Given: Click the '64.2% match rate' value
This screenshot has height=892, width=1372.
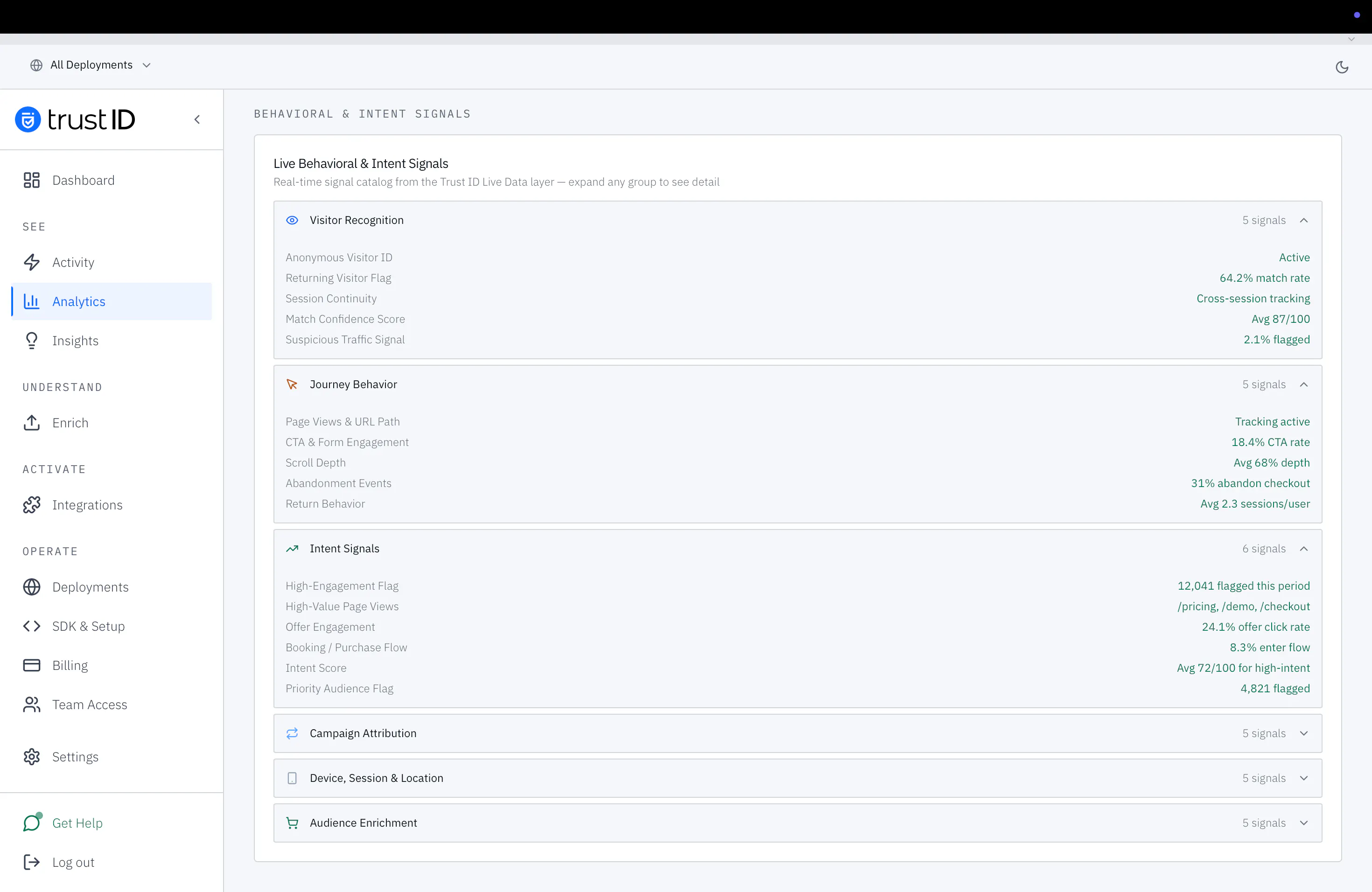Looking at the screenshot, I should point(1265,278).
